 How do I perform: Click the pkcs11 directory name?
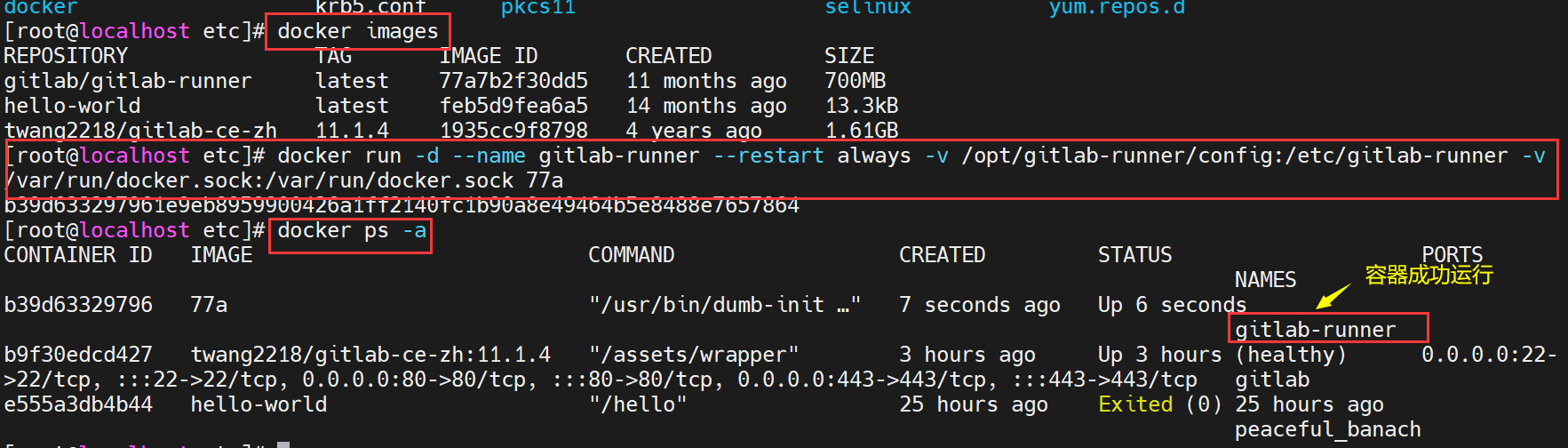[x=538, y=8]
